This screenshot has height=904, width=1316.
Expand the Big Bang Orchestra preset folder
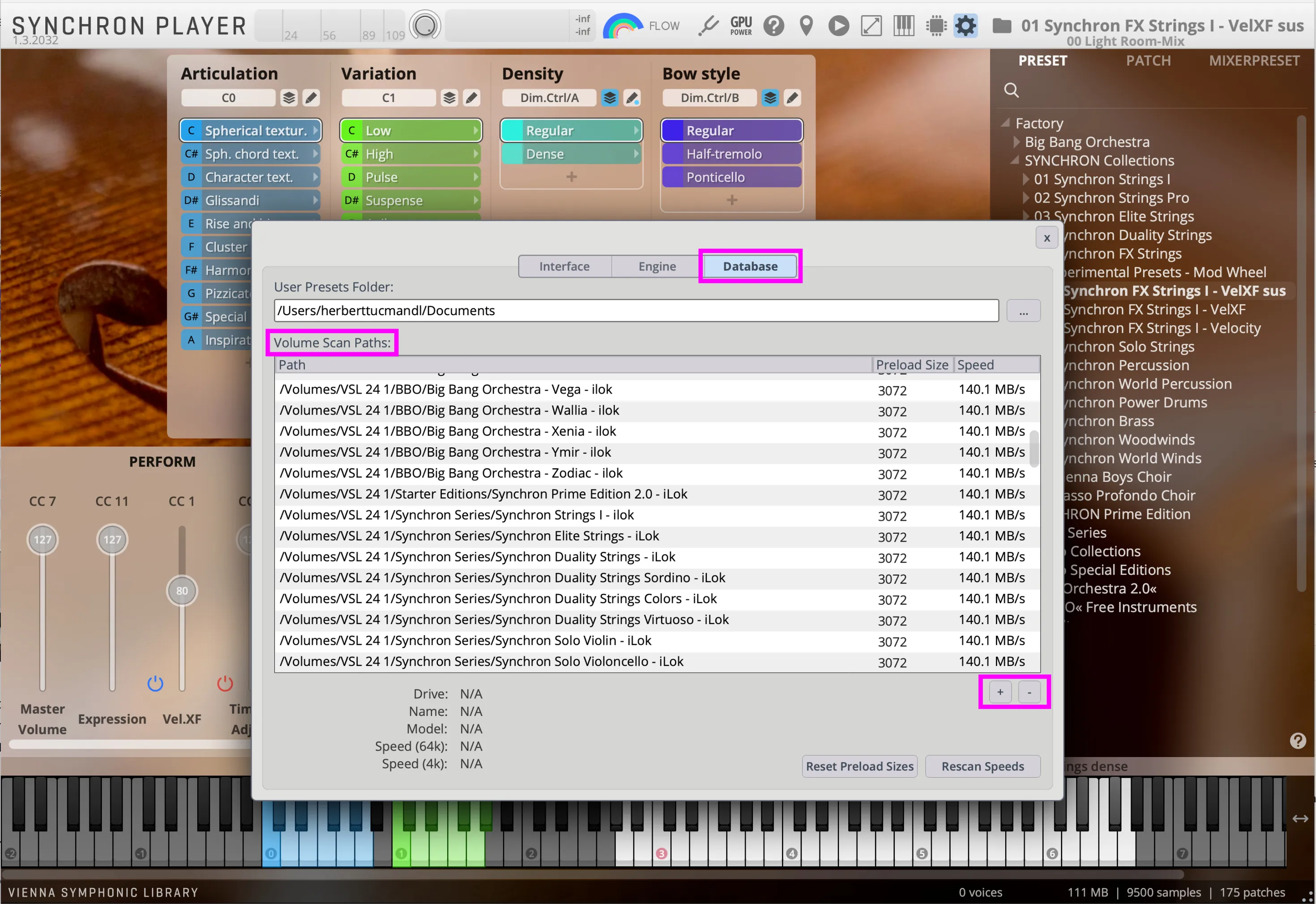1017,142
